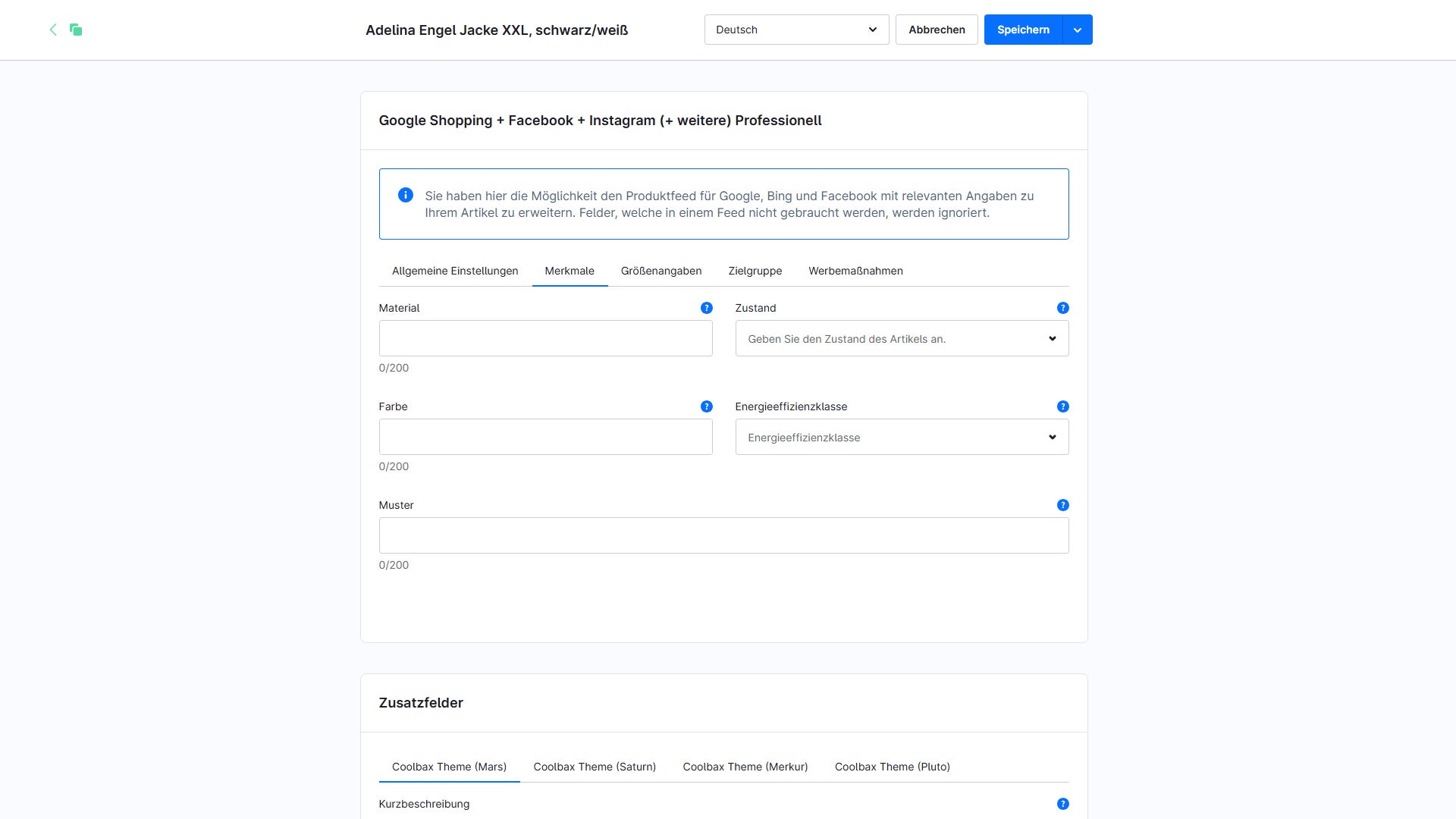
Task: Select Coolbax Theme (Mars) tab
Action: pyautogui.click(x=449, y=767)
